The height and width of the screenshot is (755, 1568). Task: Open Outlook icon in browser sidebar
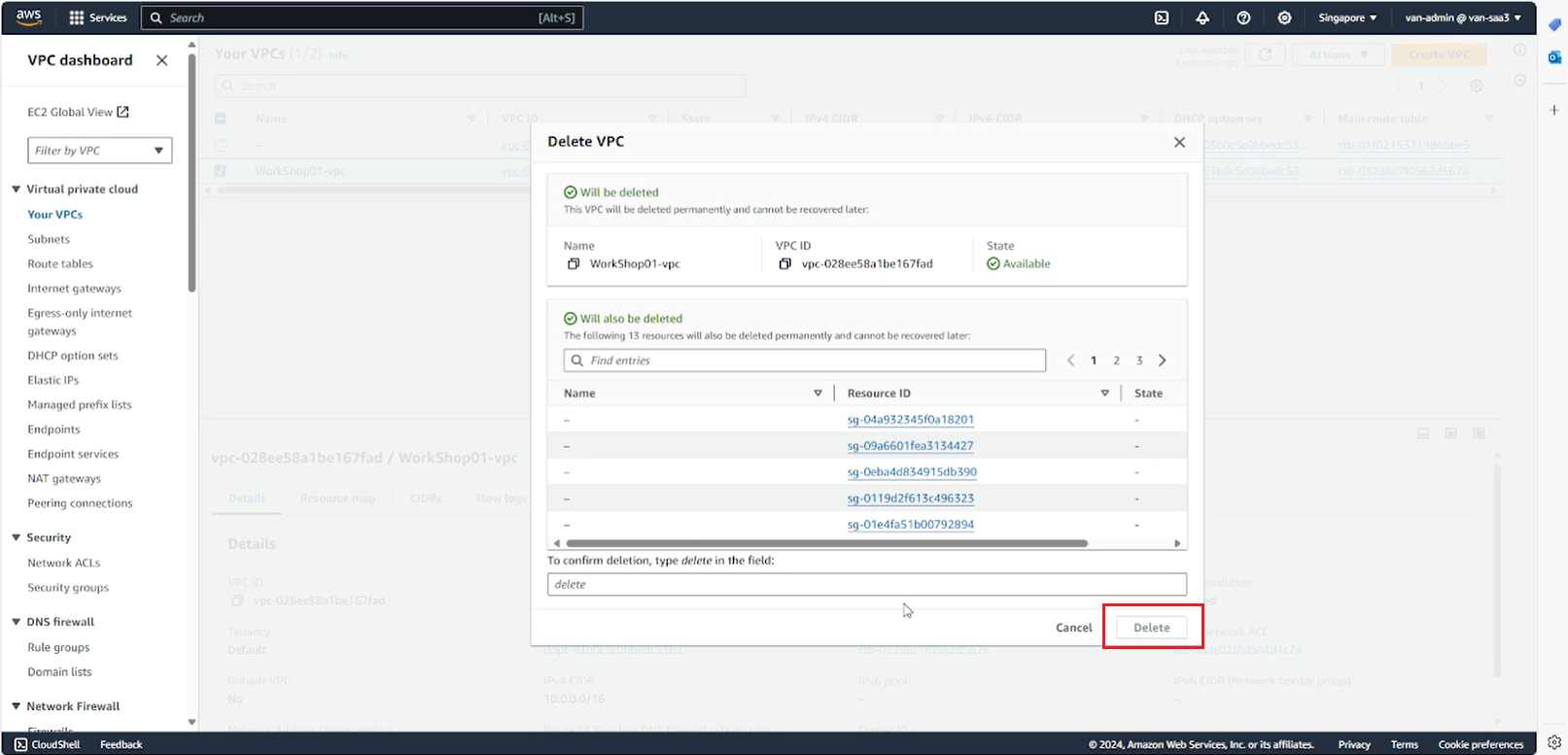pos(1554,57)
